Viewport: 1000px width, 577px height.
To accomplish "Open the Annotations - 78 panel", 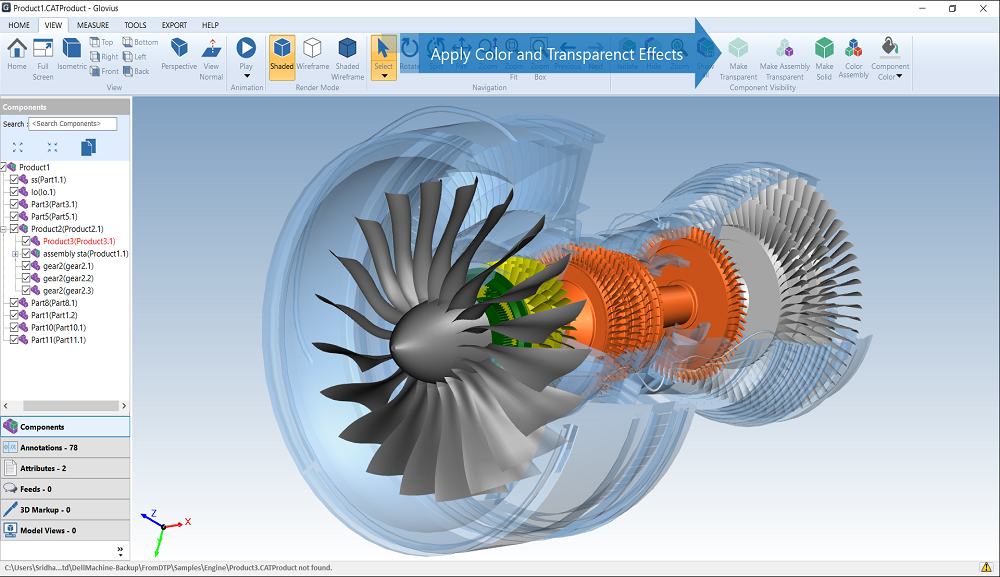I will (65, 448).
